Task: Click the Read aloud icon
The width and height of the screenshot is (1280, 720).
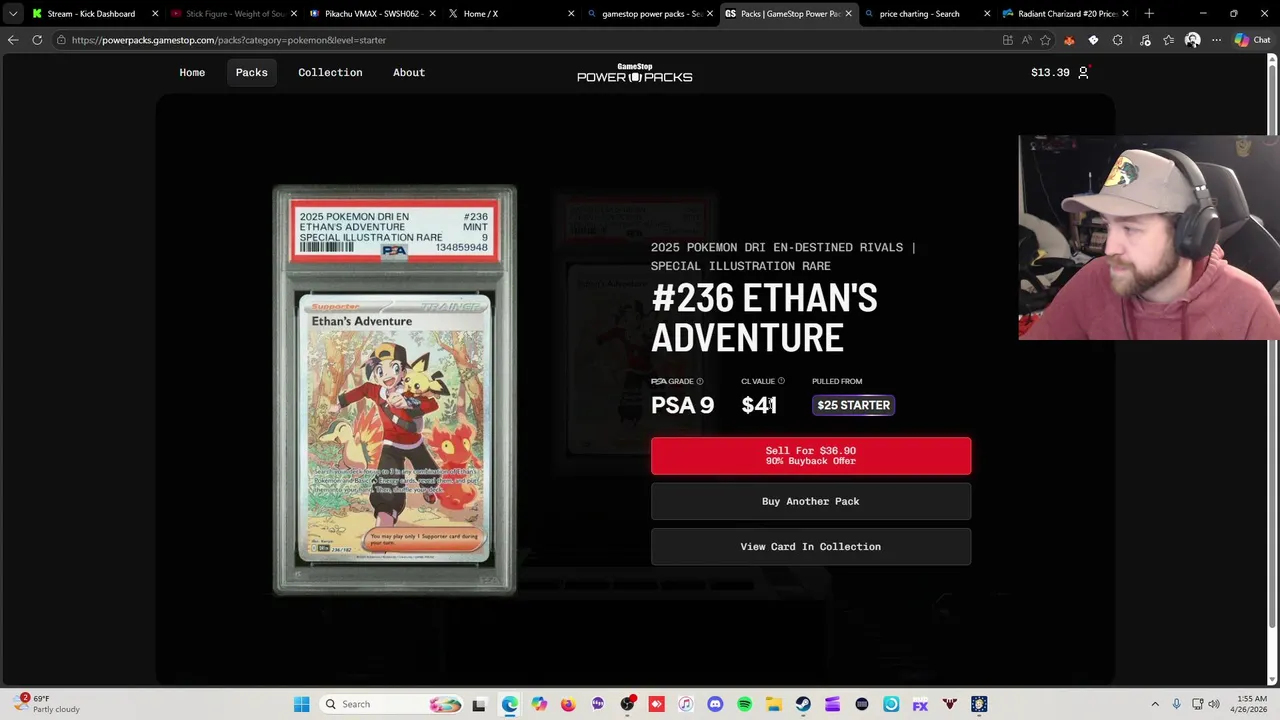Action: click(x=1026, y=40)
